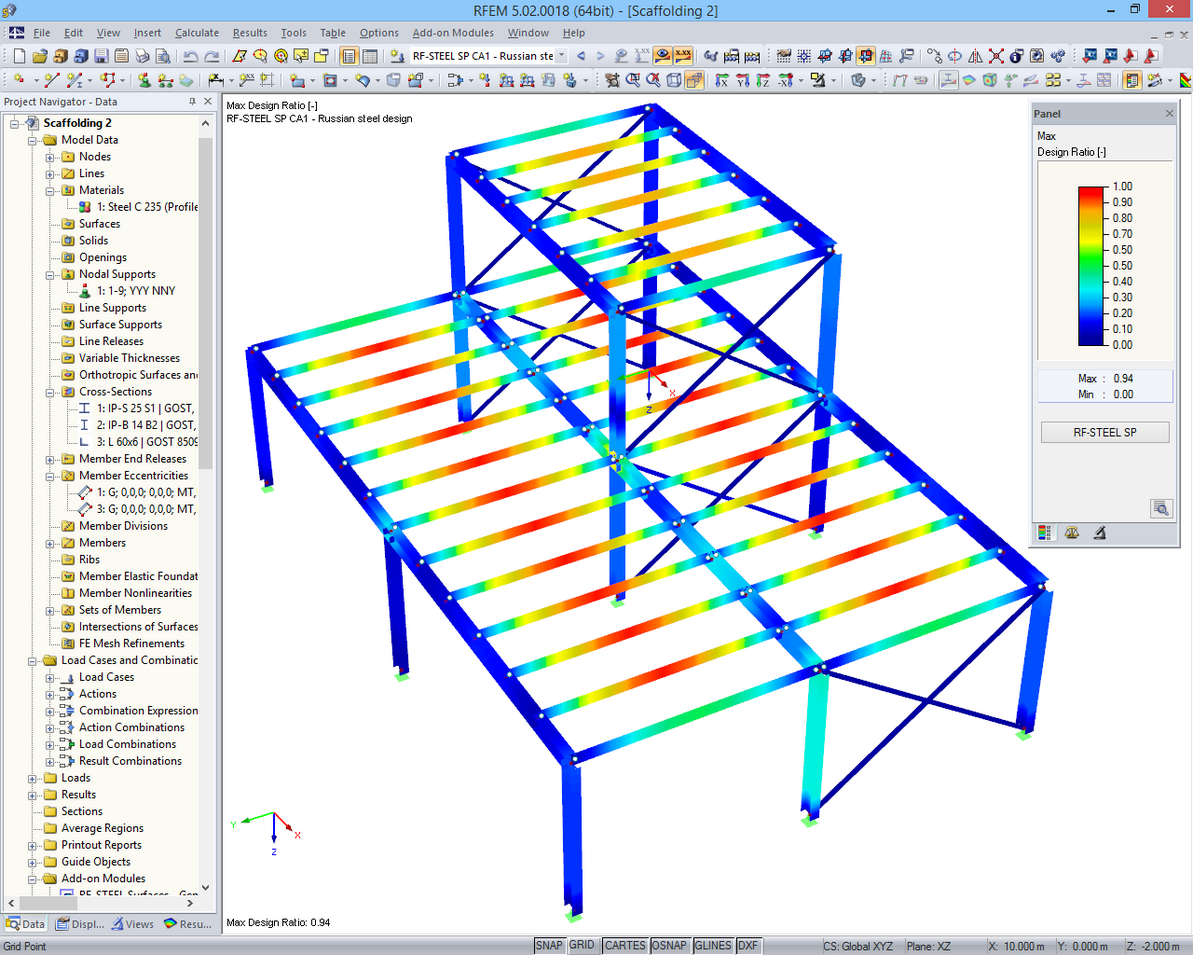Image resolution: width=1193 pixels, height=955 pixels.
Task: Disable GRID in the status bar
Action: coord(582,945)
